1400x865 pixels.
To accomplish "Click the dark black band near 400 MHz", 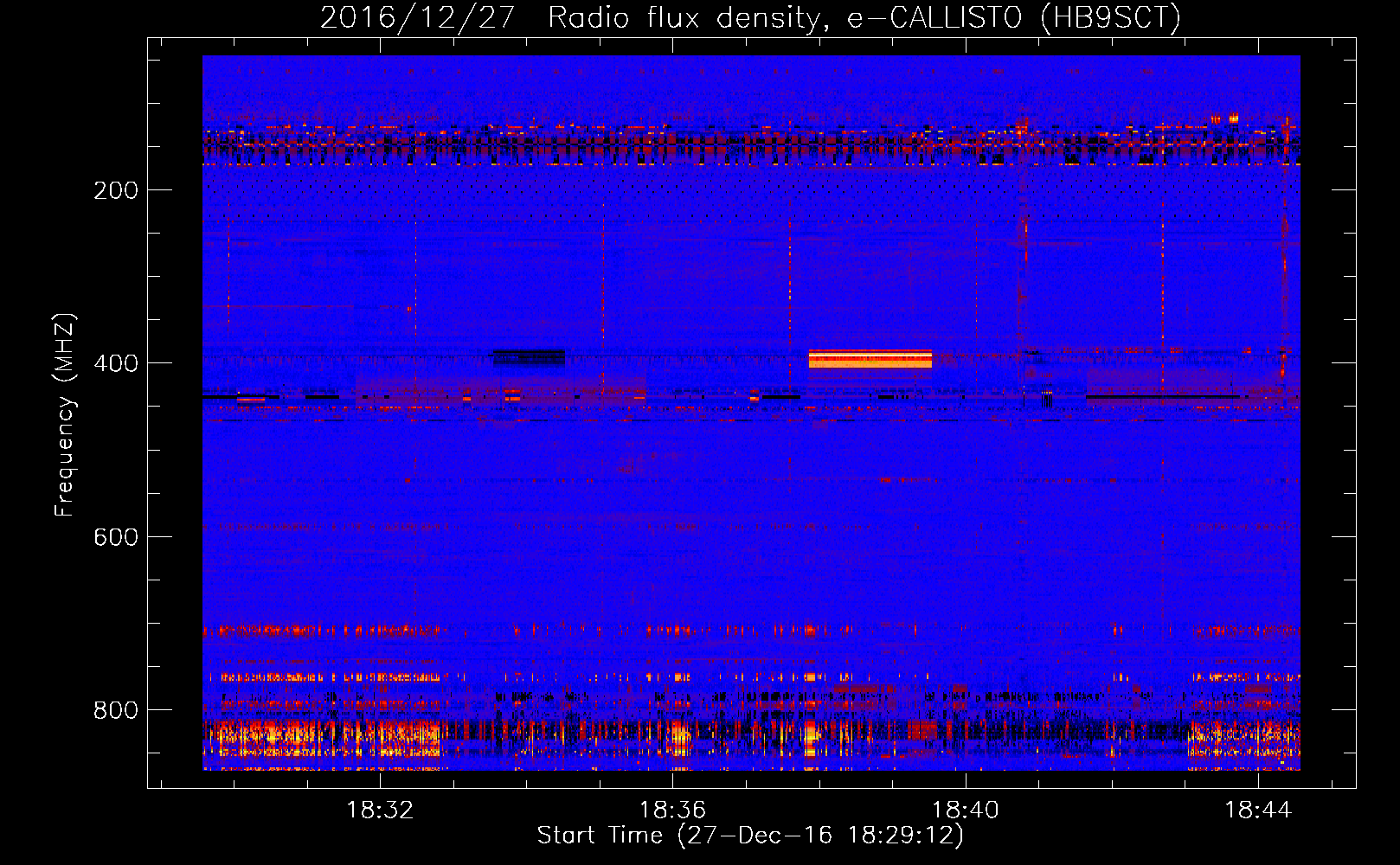I will click(529, 357).
